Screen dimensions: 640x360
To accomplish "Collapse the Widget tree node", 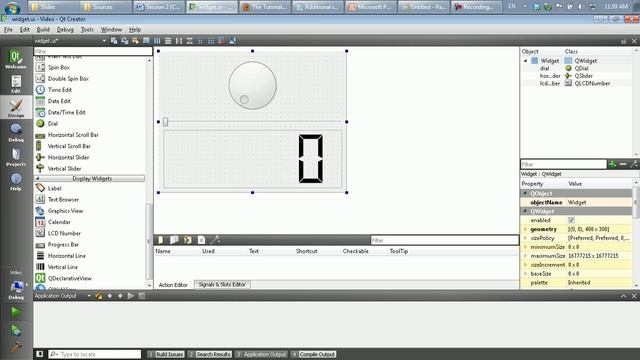I will click(526, 61).
